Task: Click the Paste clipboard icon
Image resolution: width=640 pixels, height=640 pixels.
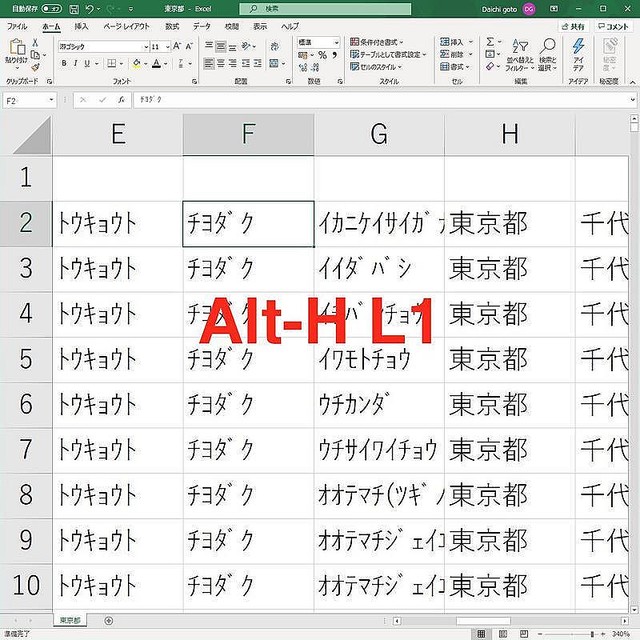Action: tap(16, 47)
